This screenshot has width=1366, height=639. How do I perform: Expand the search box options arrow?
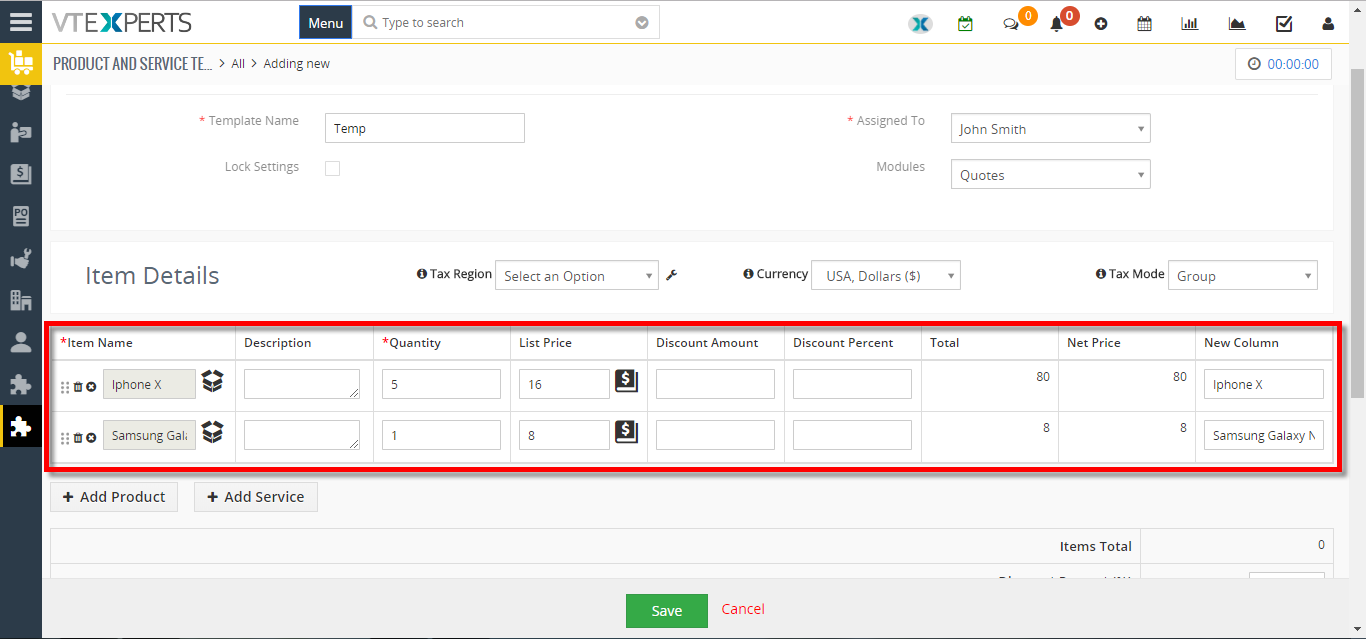(642, 23)
